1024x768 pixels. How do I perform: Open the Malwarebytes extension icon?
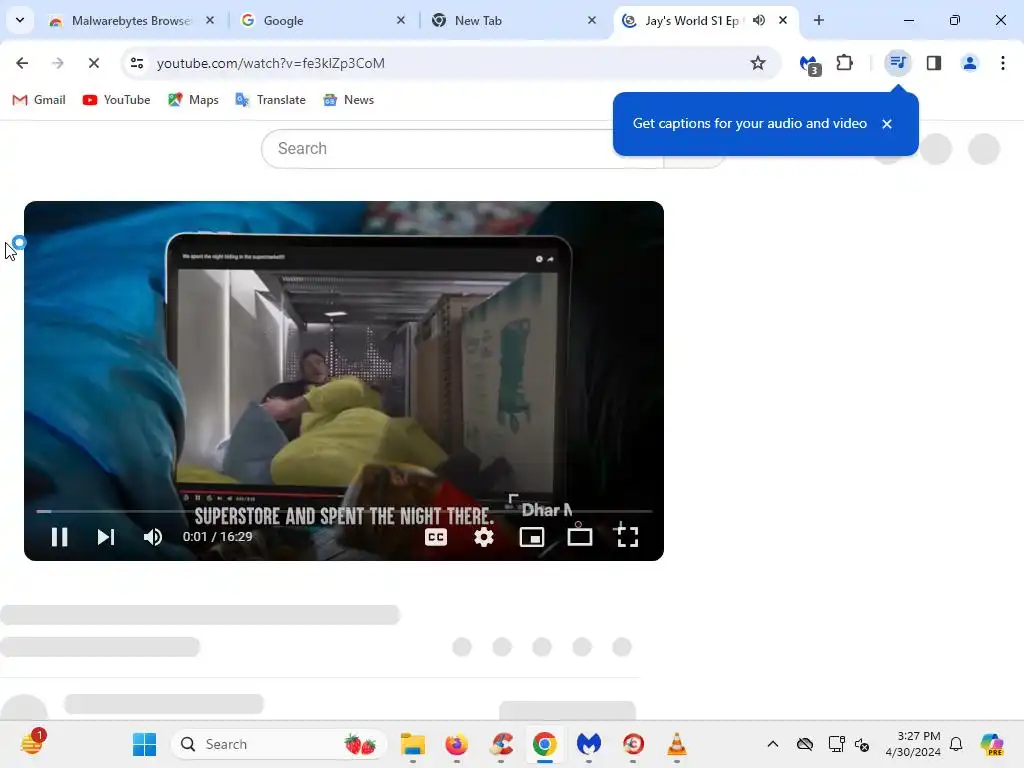pos(810,64)
